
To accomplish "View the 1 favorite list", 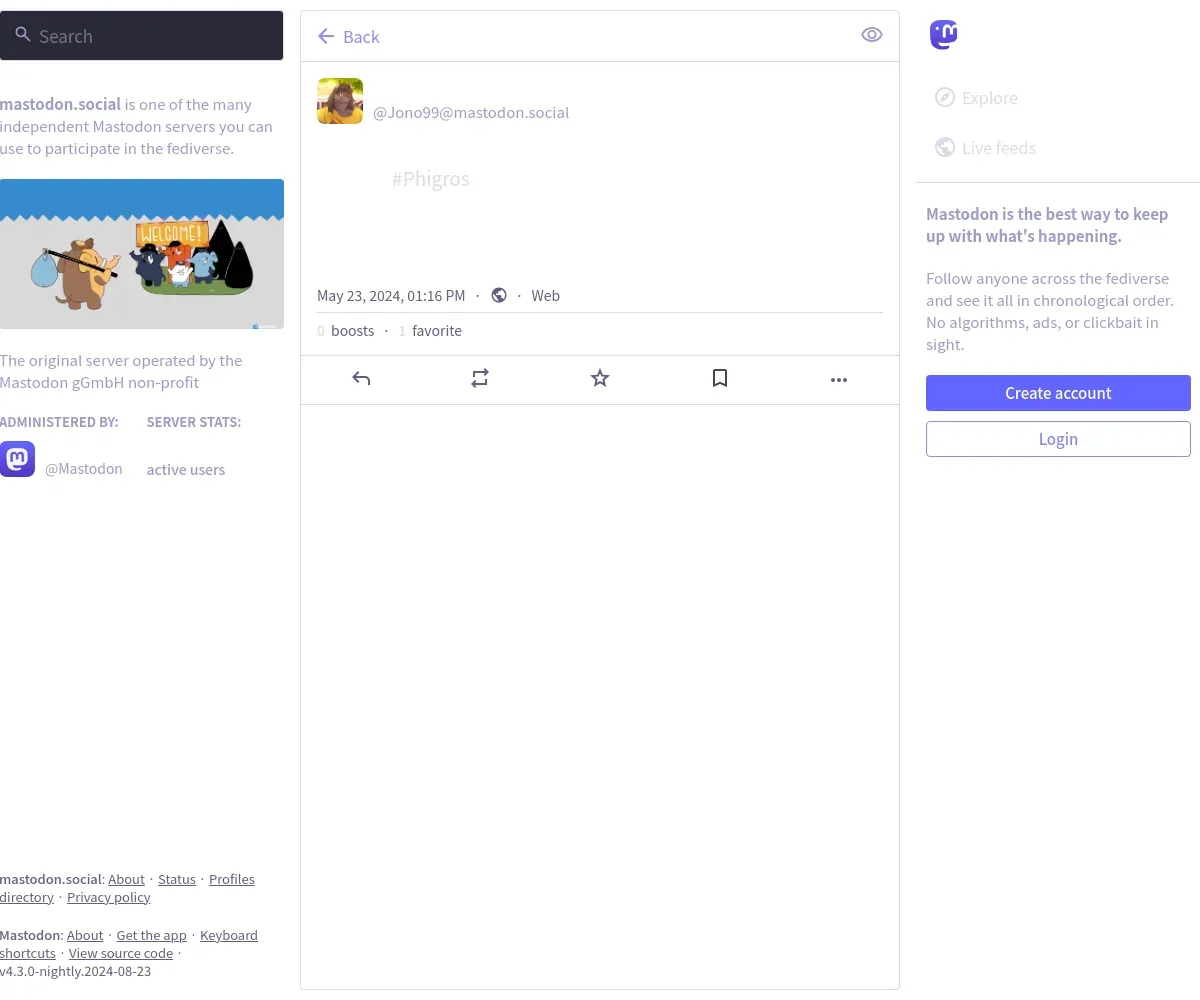I will [430, 331].
